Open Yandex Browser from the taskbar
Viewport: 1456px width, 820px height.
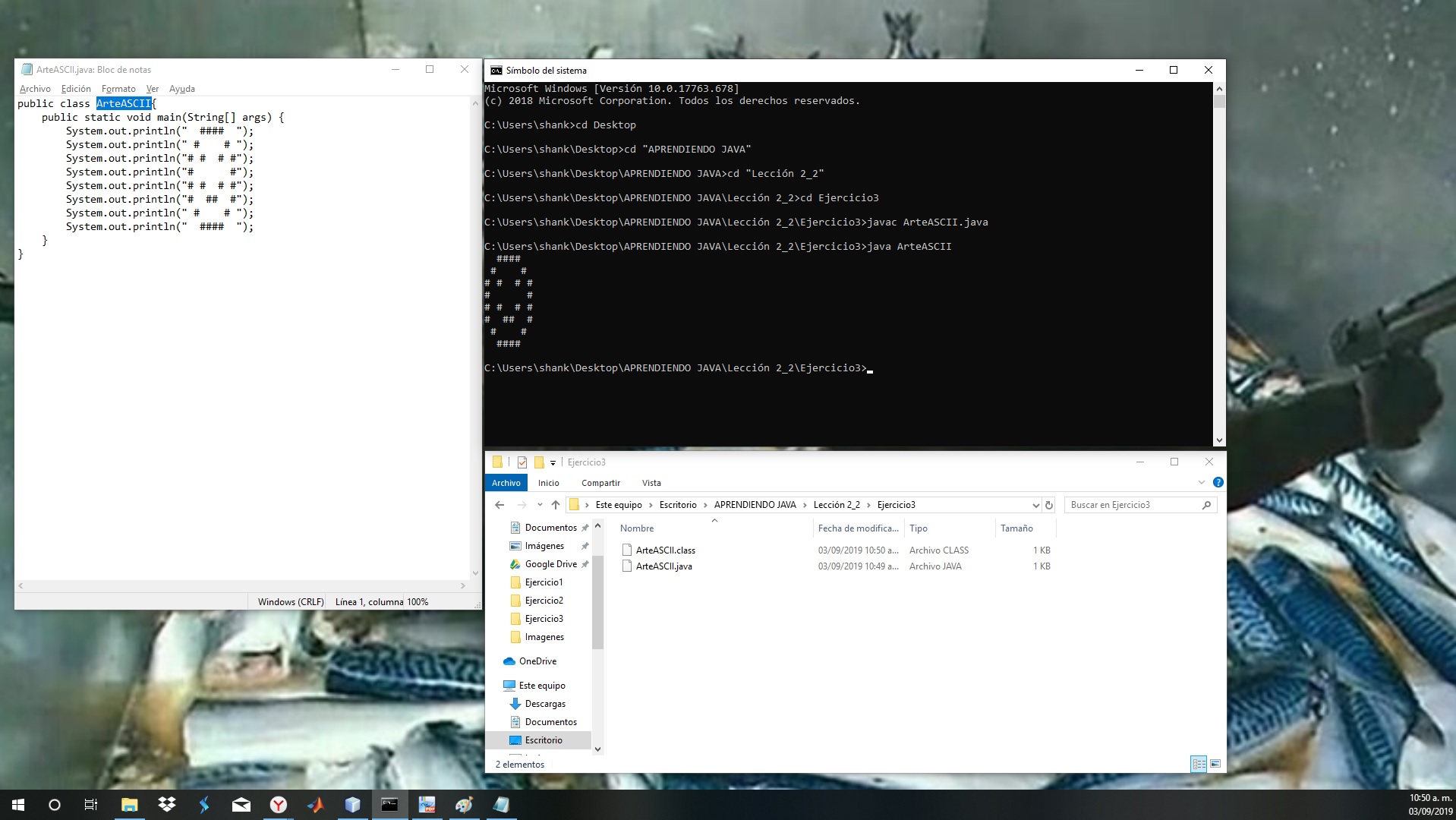tap(279, 804)
